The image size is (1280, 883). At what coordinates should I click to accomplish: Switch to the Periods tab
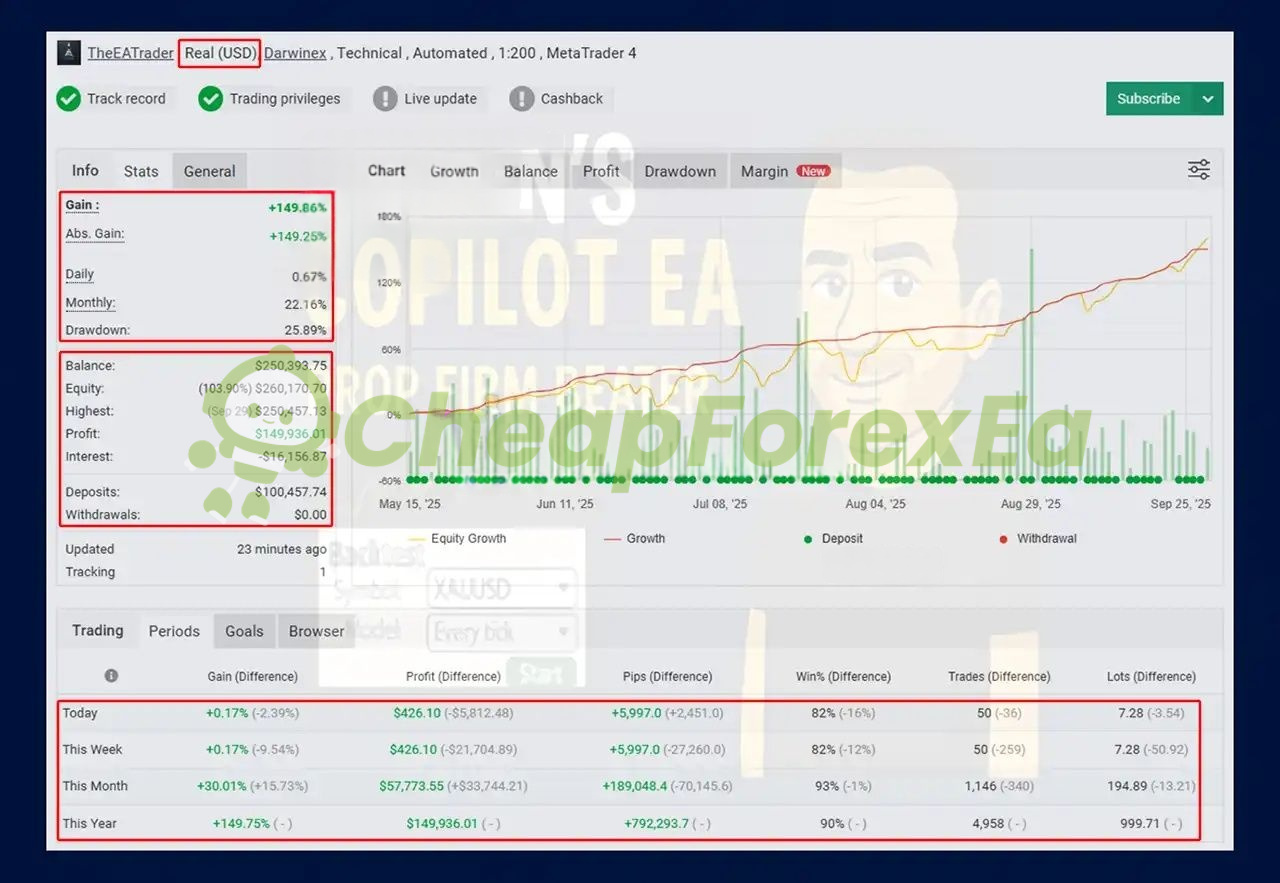coord(174,631)
